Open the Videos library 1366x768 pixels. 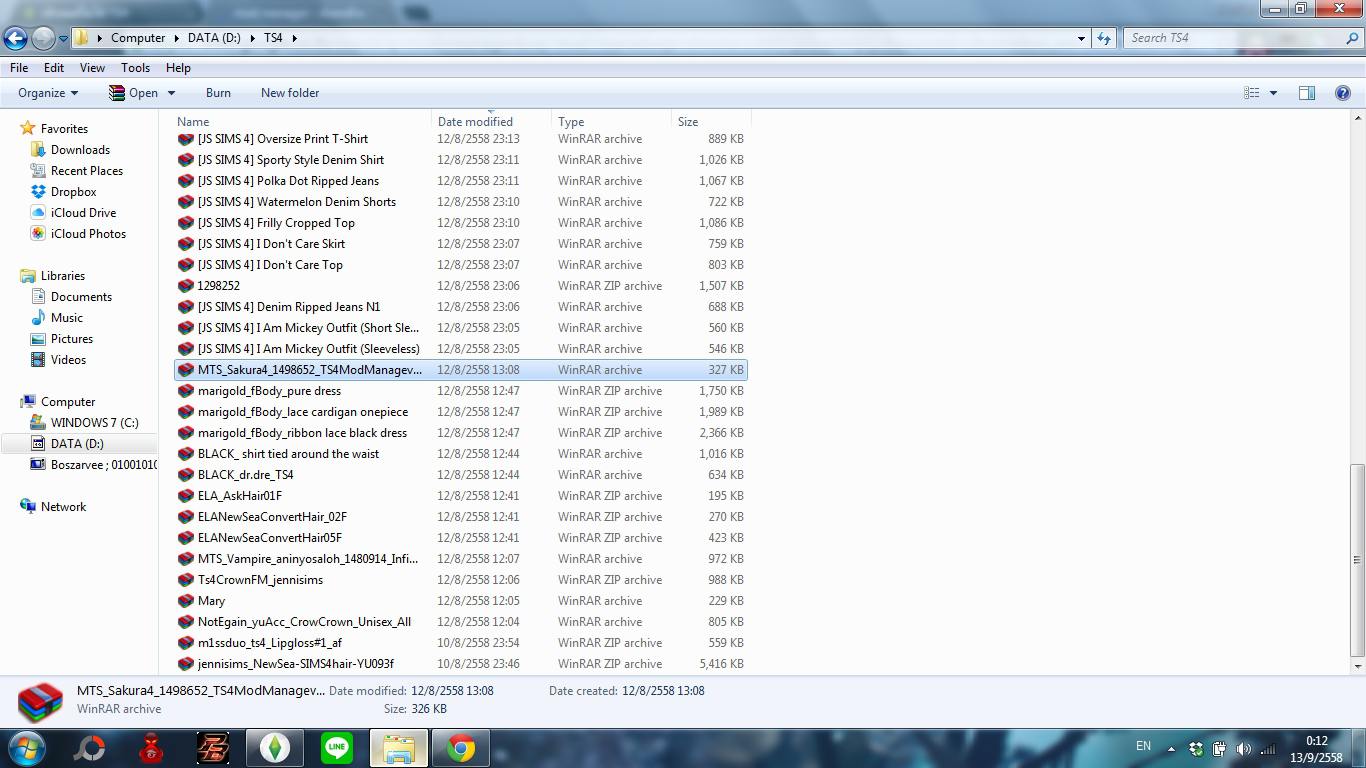point(68,360)
